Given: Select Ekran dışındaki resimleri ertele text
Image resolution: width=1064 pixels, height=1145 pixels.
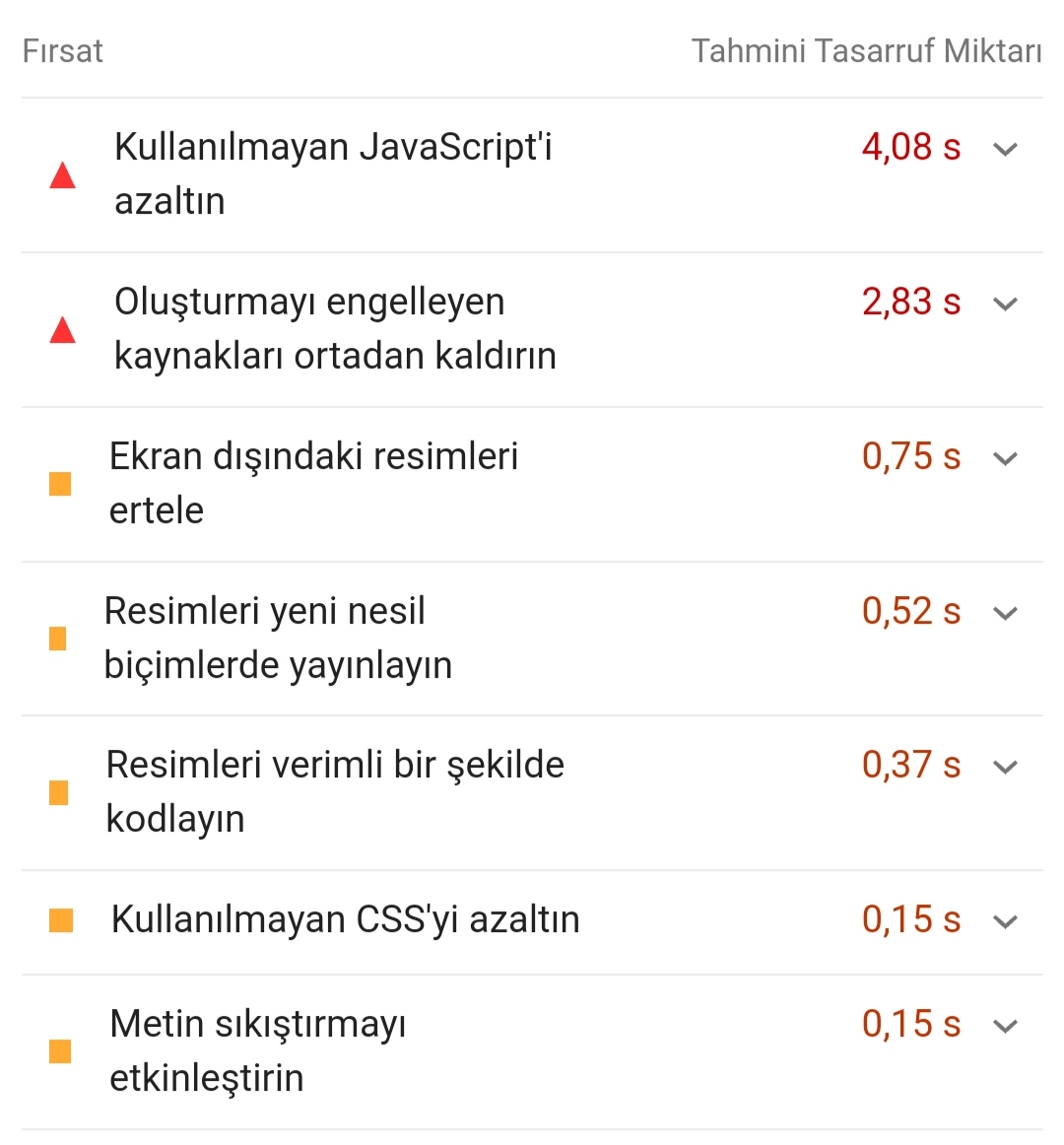Looking at the screenshot, I should (x=313, y=484).
